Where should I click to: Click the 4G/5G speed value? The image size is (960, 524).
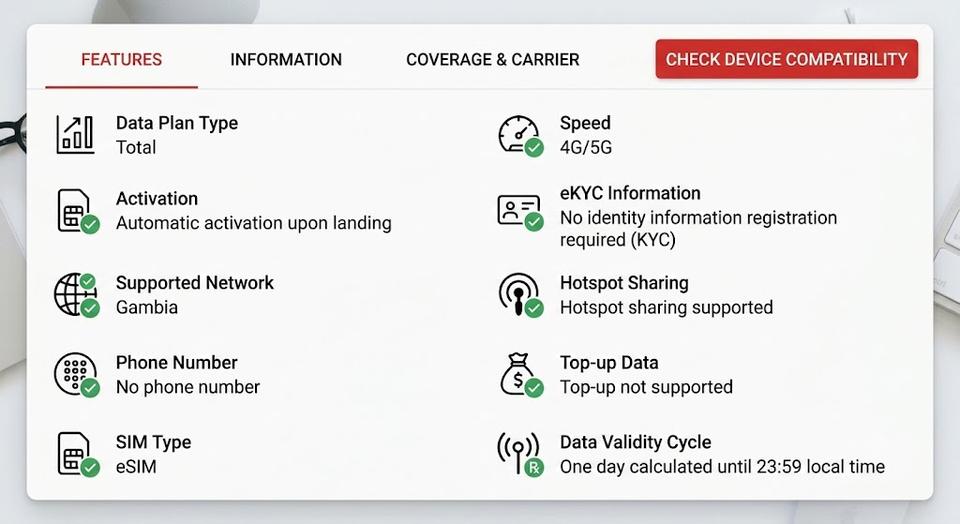tap(586, 148)
